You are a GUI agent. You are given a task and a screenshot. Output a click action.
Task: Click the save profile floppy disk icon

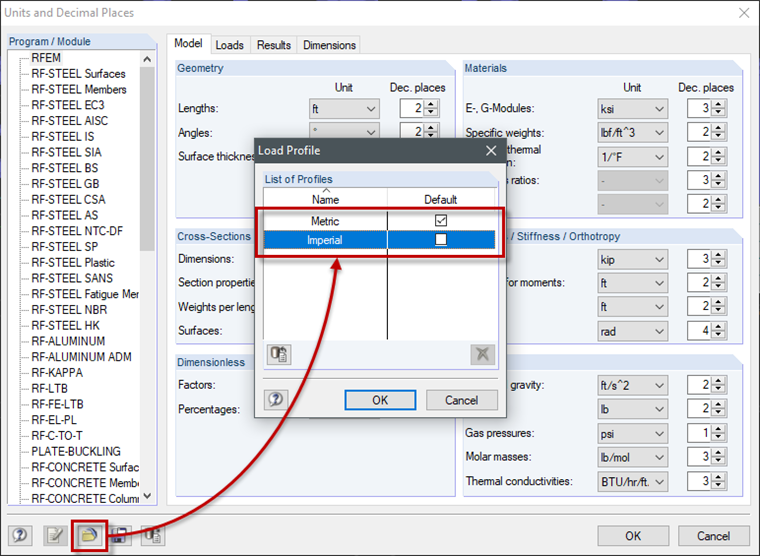119,536
